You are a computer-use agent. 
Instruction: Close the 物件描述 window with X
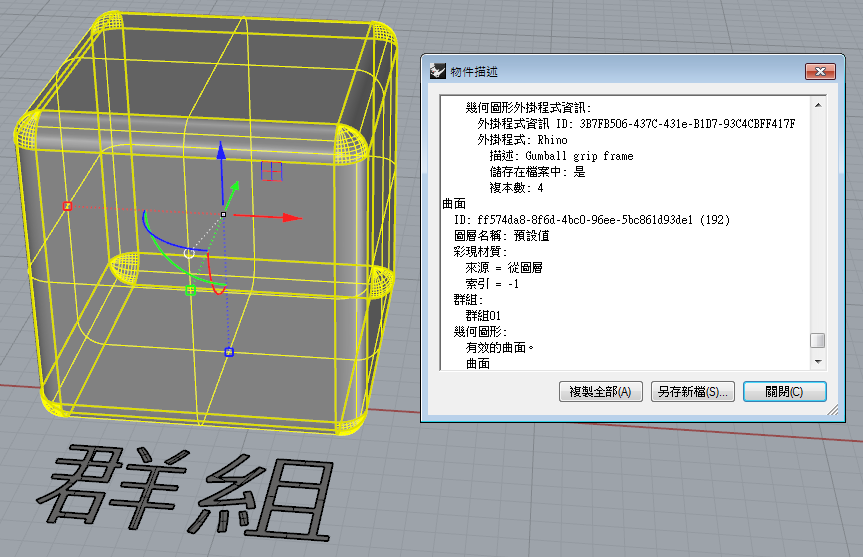pos(820,72)
